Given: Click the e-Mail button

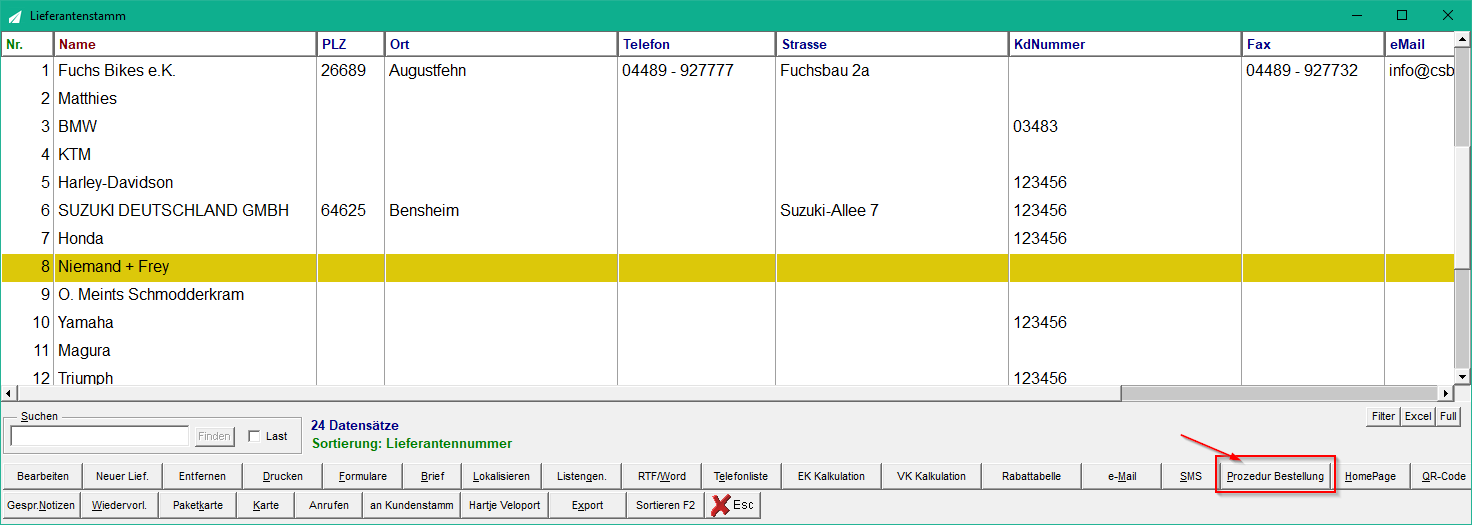Looking at the screenshot, I should [1122, 476].
